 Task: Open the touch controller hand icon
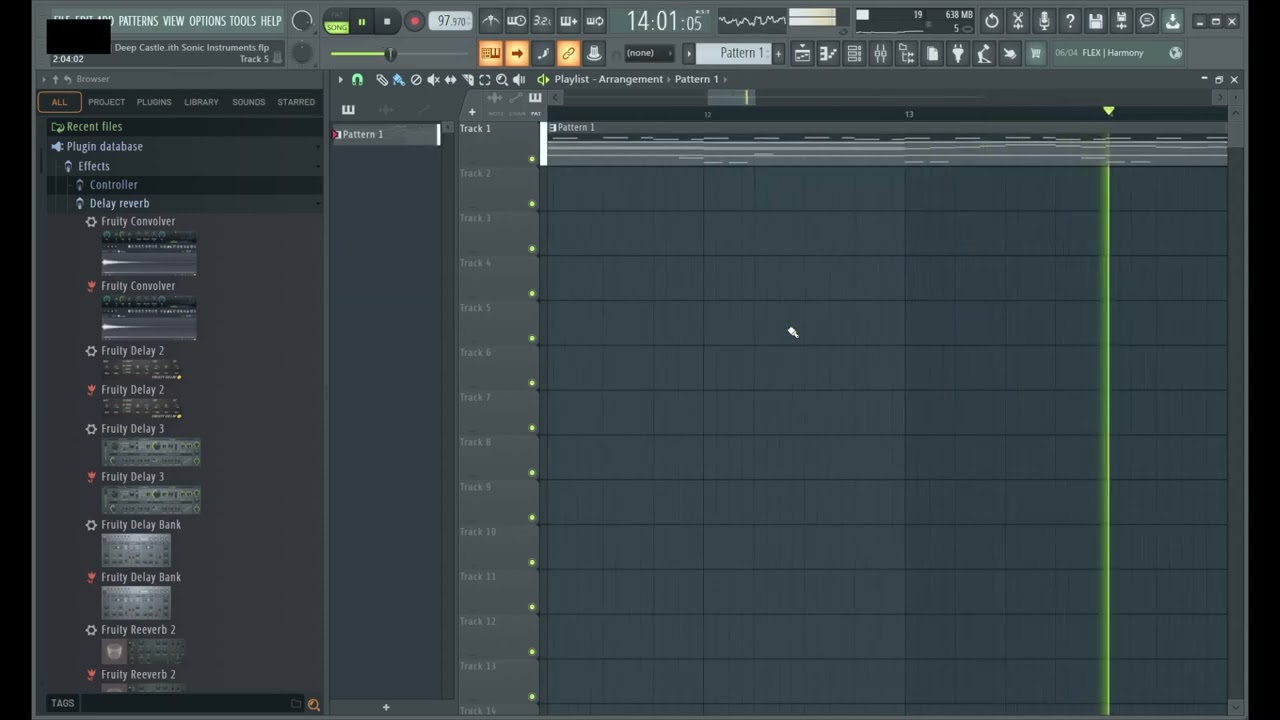[x=1010, y=54]
